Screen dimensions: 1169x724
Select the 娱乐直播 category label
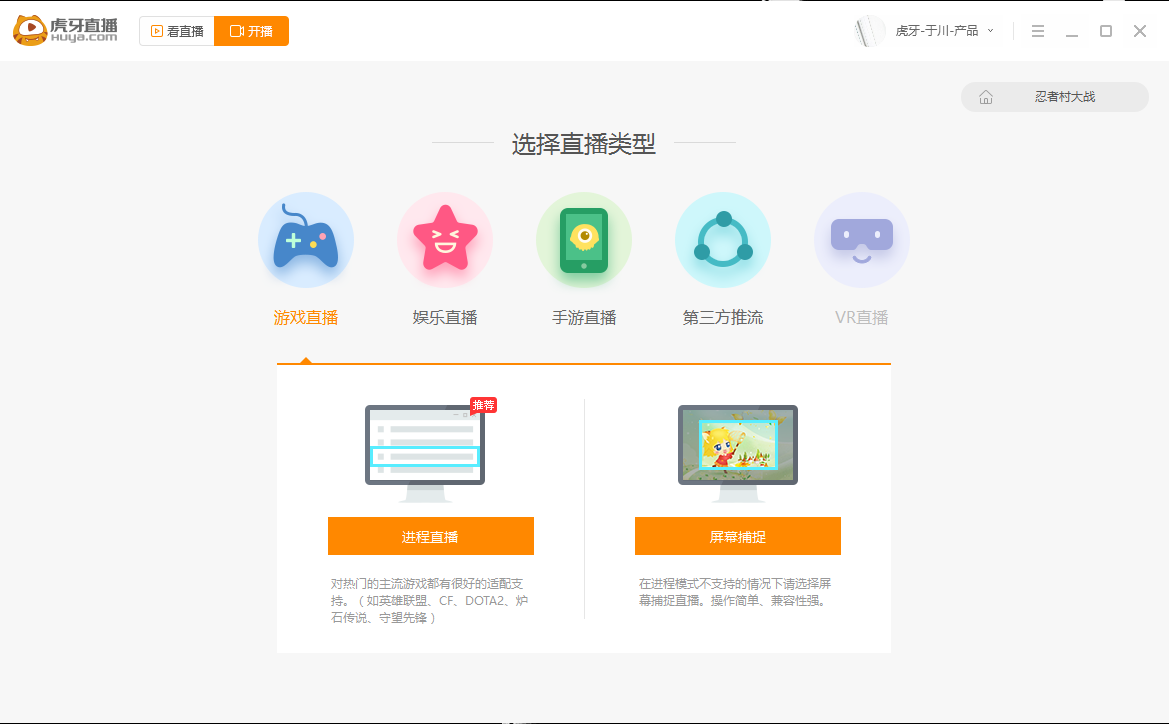click(x=445, y=316)
